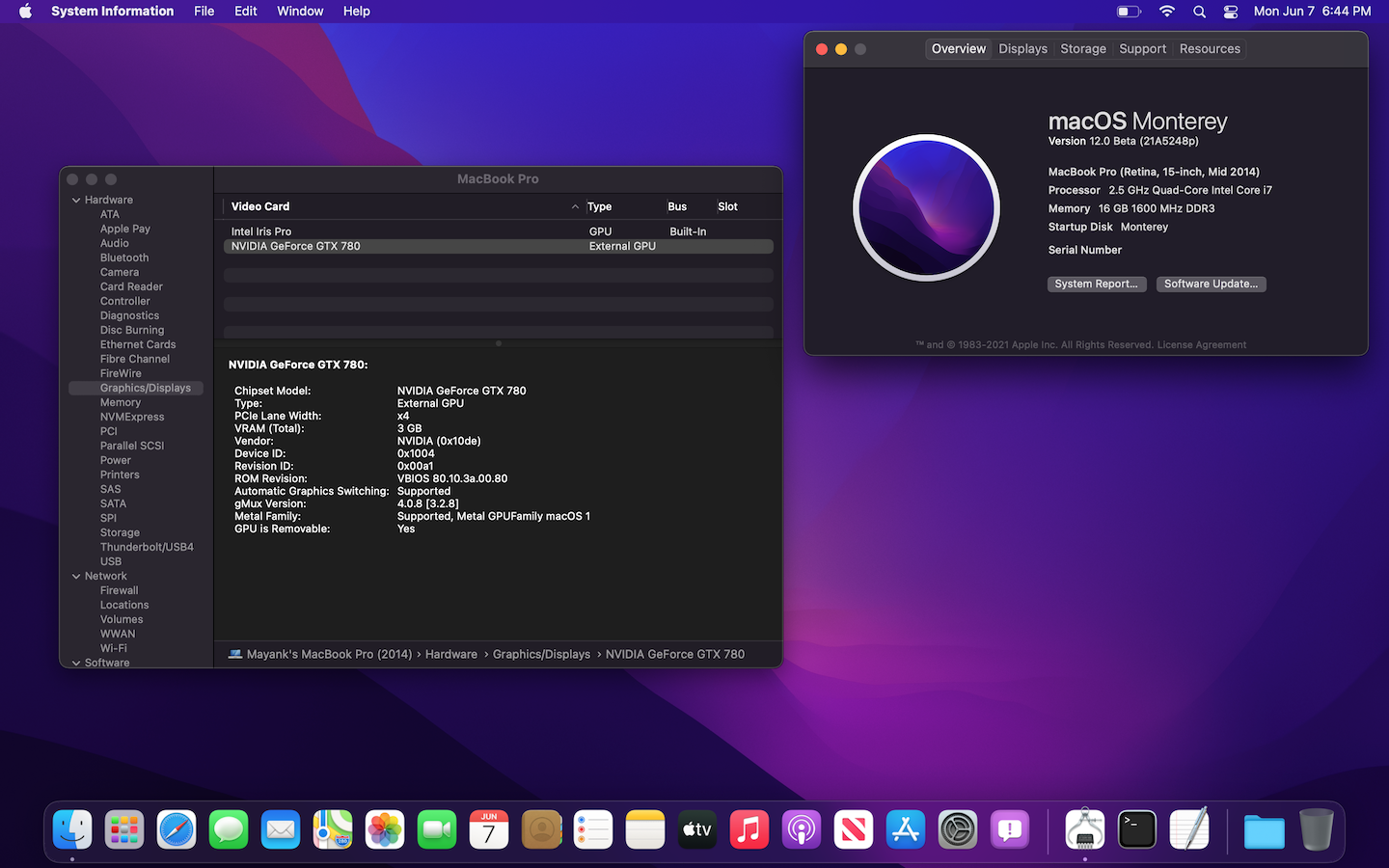Open Messages app in Dock
This screenshot has height=868, width=1389.
click(229, 829)
